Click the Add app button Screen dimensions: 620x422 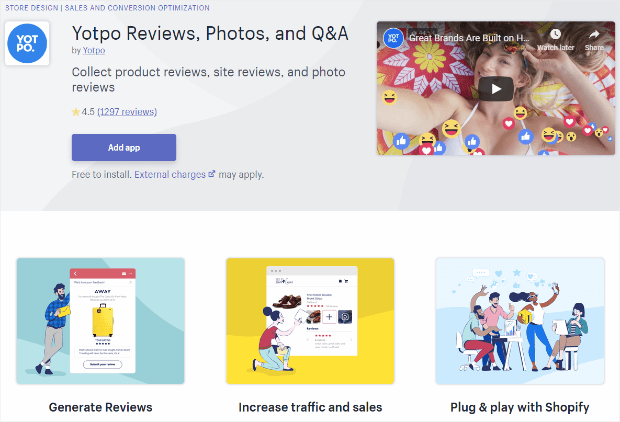124,148
